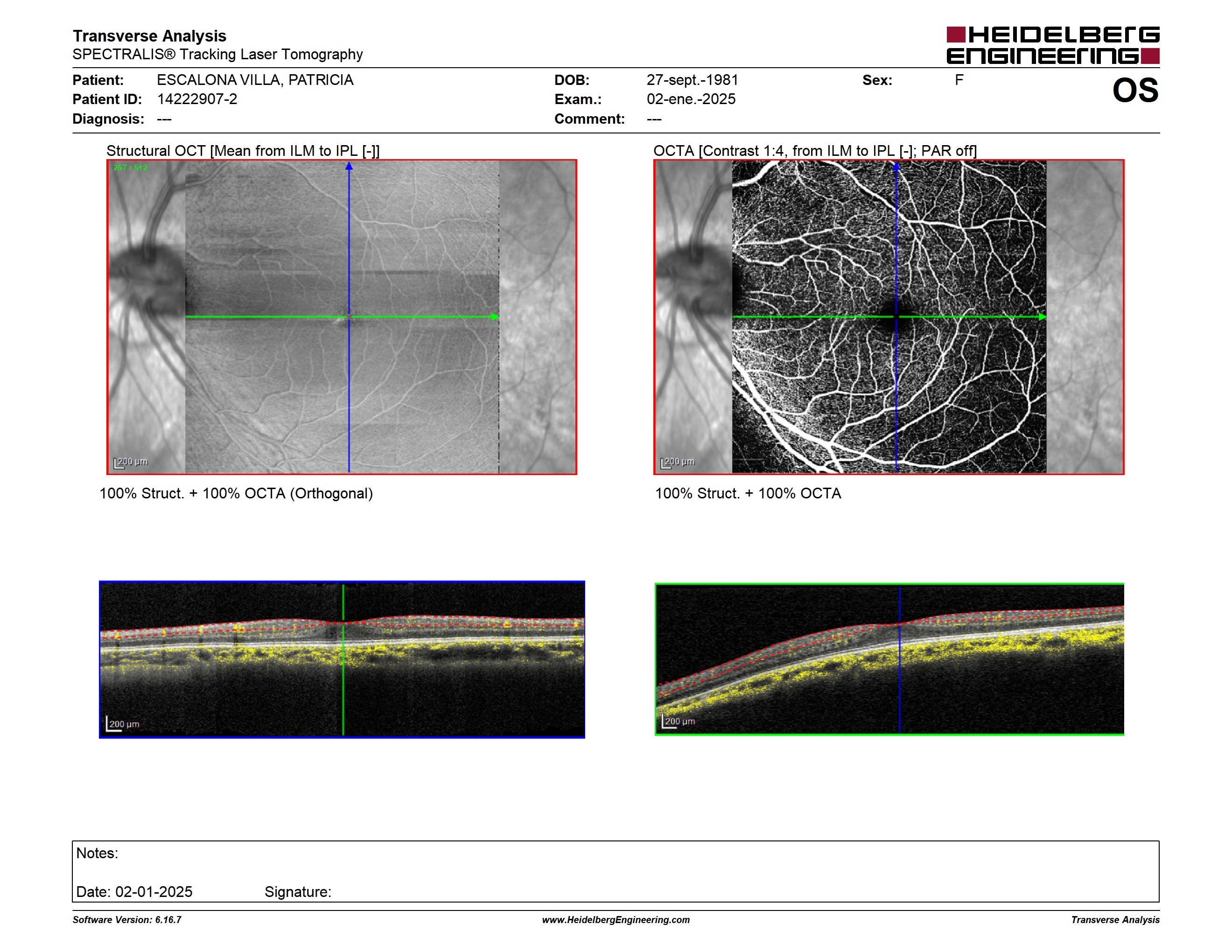Click the 'Transverse Analysis' report title
This screenshot has height=952, width=1232.
tap(149, 35)
